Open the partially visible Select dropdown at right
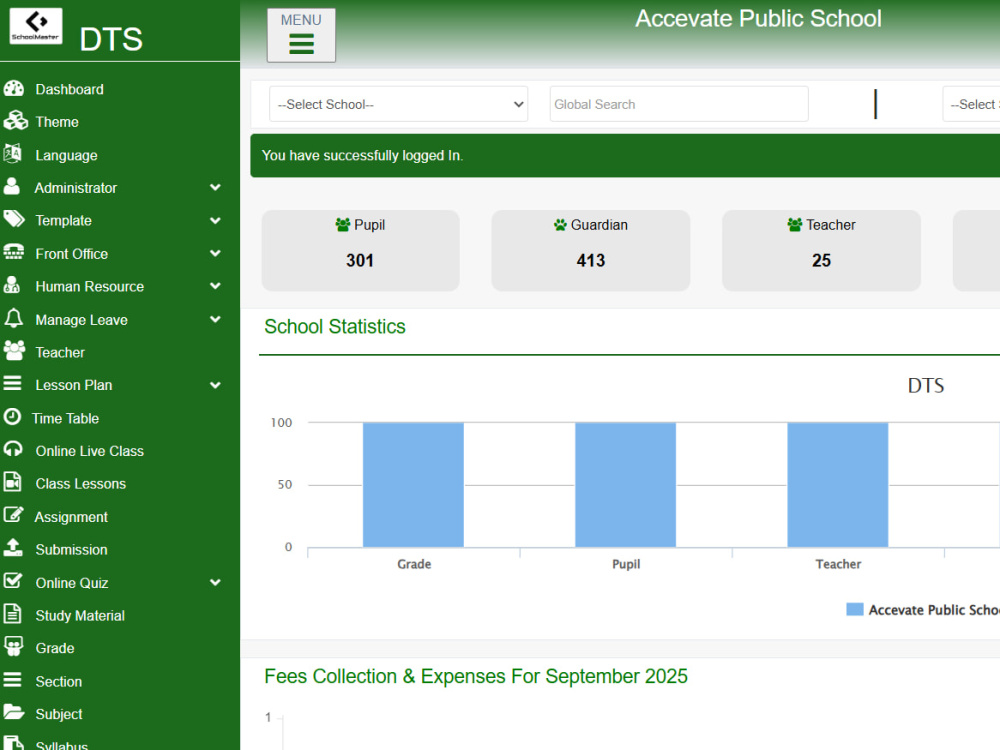This screenshot has height=750, width=1000. 971,104
